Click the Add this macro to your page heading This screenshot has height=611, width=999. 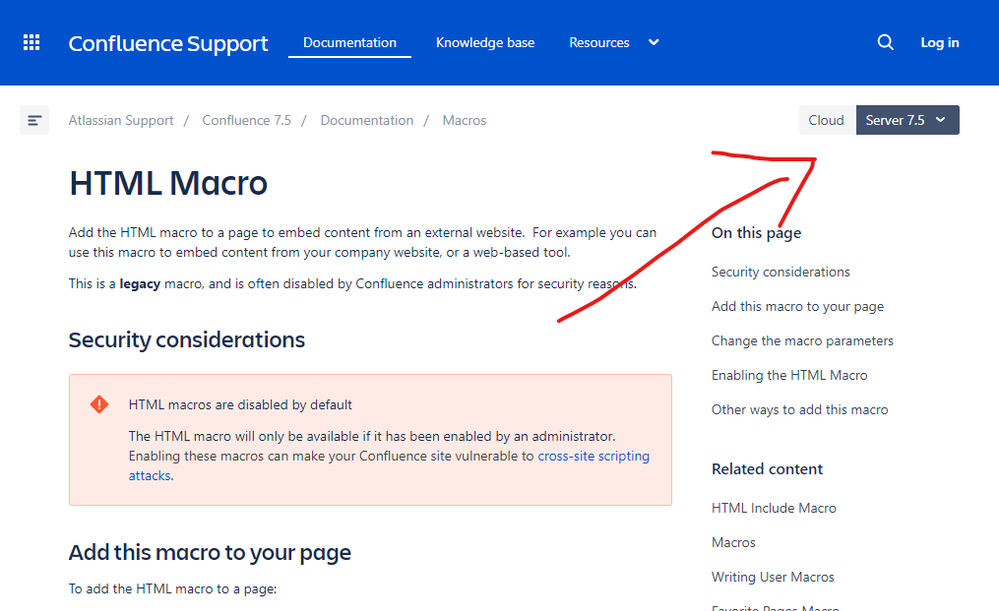[x=210, y=552]
